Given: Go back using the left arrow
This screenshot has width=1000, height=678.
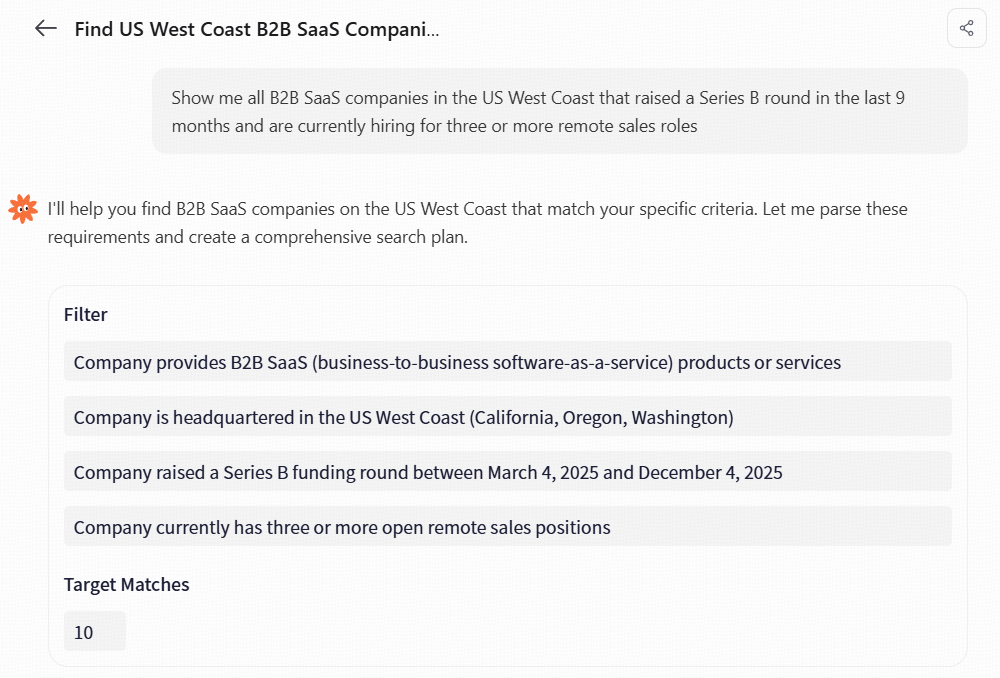Looking at the screenshot, I should tap(45, 28).
